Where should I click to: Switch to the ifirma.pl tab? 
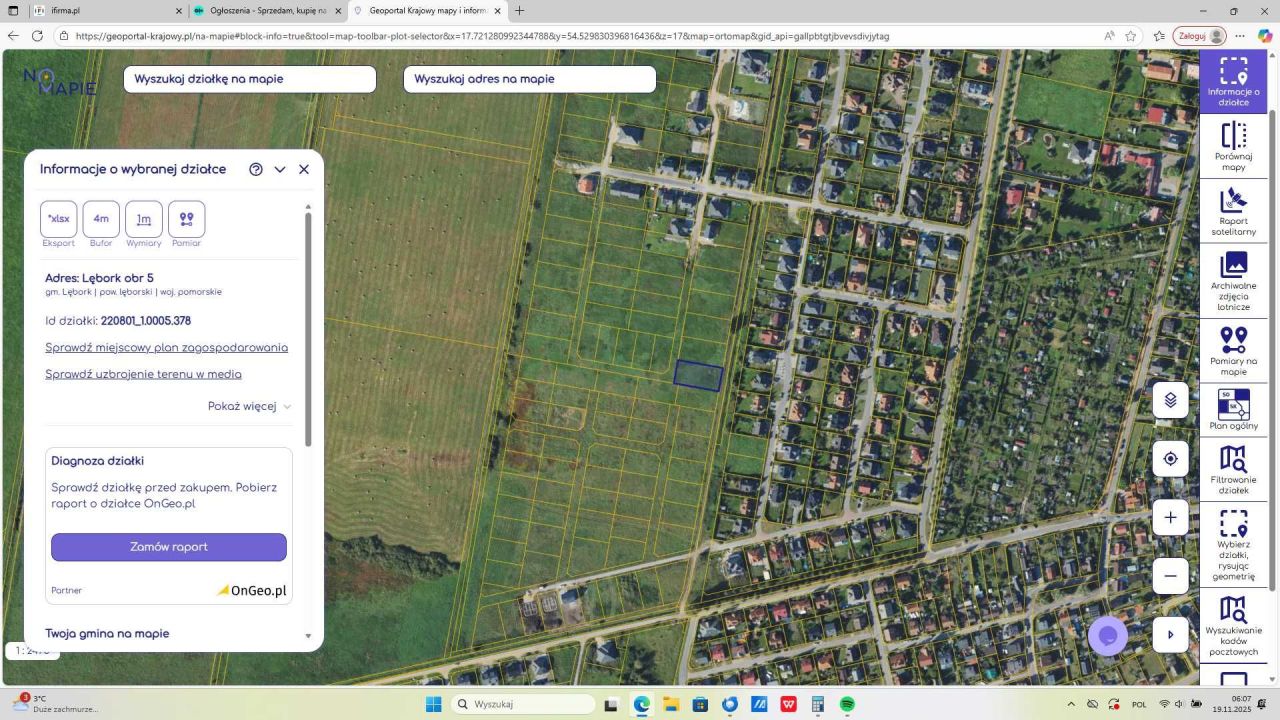click(x=107, y=11)
